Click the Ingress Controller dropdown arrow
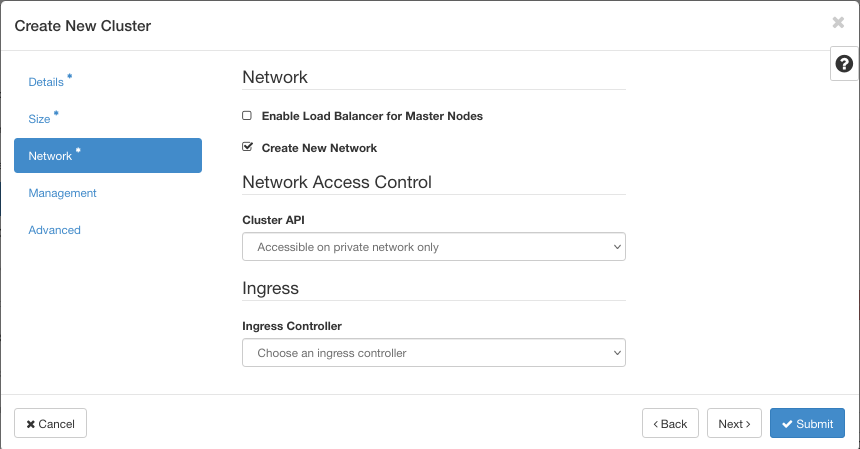This screenshot has height=449, width=860. click(615, 353)
